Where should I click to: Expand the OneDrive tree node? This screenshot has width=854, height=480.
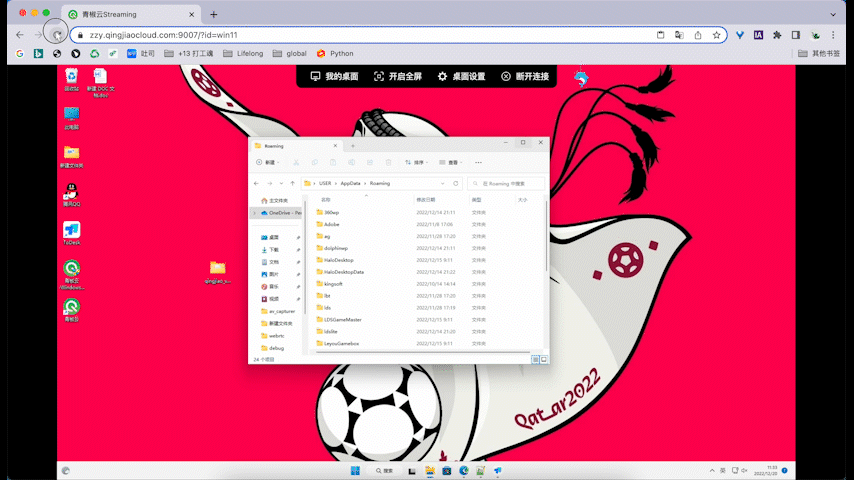(x=255, y=213)
